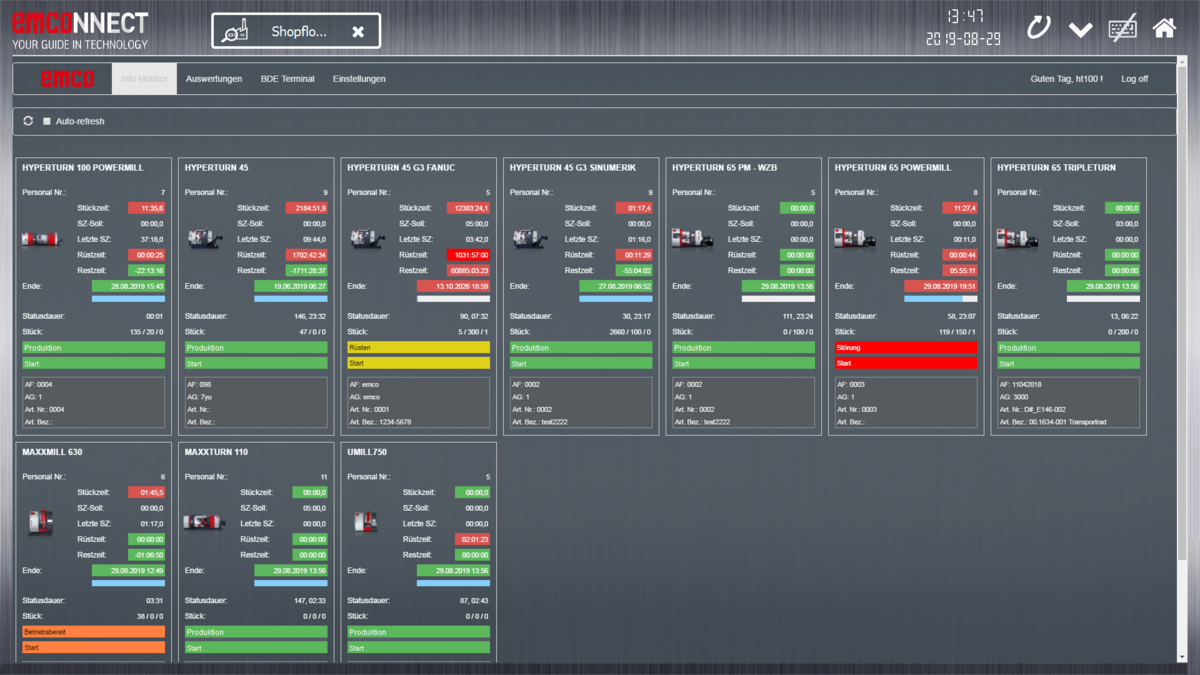This screenshot has width=1200, height=675.
Task: Click the Shopfloor app icon in tab
Action: (x=236, y=31)
